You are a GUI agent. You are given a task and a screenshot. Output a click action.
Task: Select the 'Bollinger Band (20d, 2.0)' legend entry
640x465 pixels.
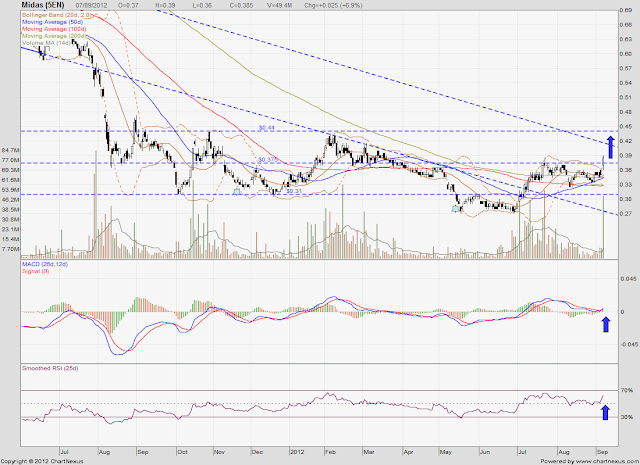point(56,15)
